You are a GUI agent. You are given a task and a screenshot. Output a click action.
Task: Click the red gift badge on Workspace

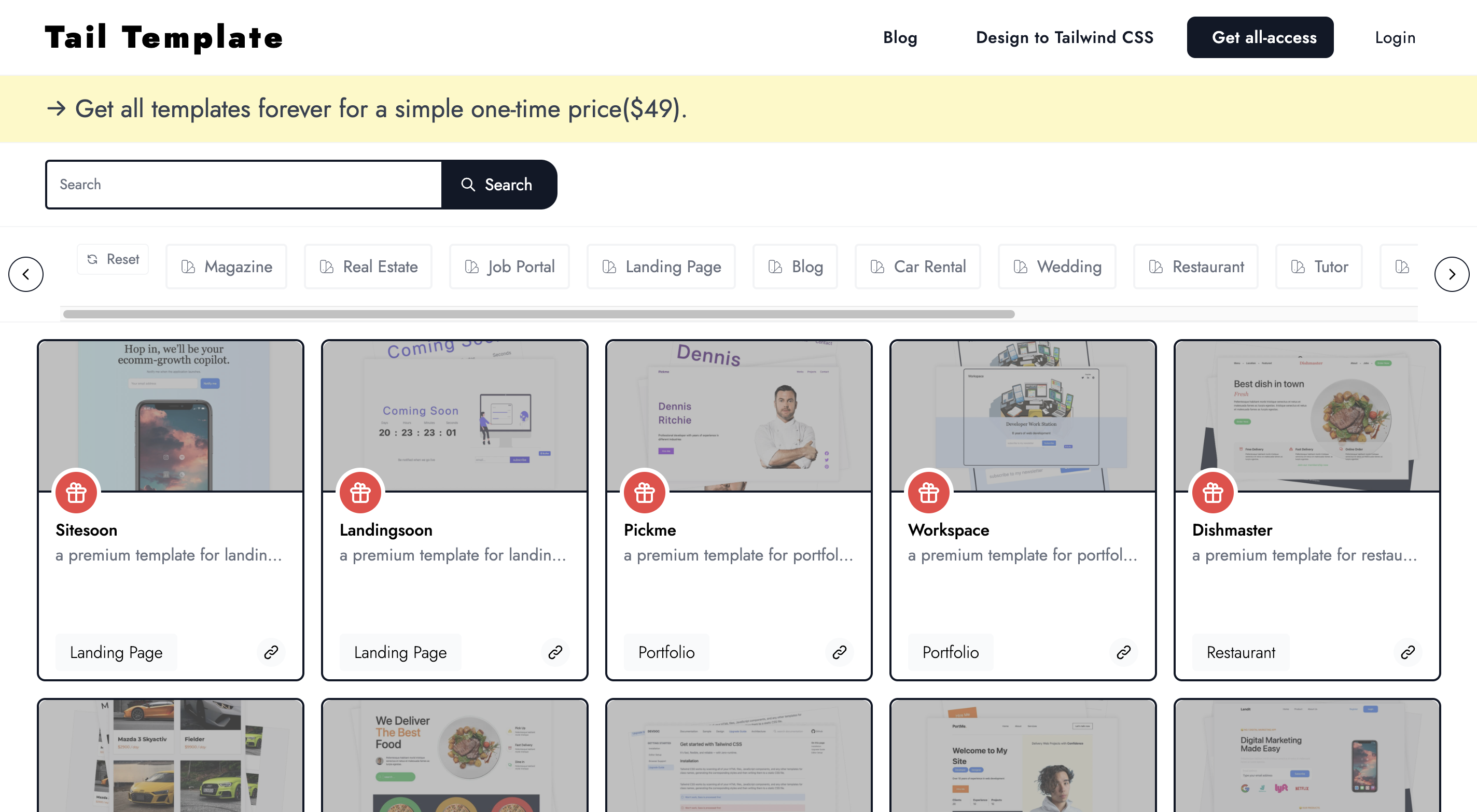coord(928,493)
